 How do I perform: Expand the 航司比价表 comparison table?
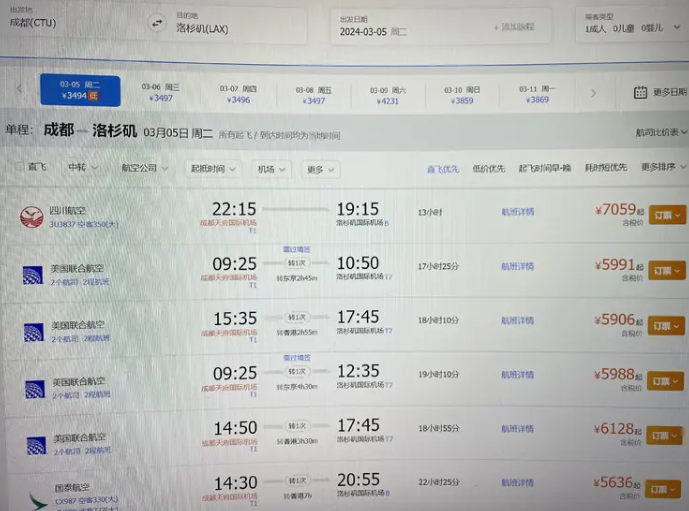[x=661, y=132]
